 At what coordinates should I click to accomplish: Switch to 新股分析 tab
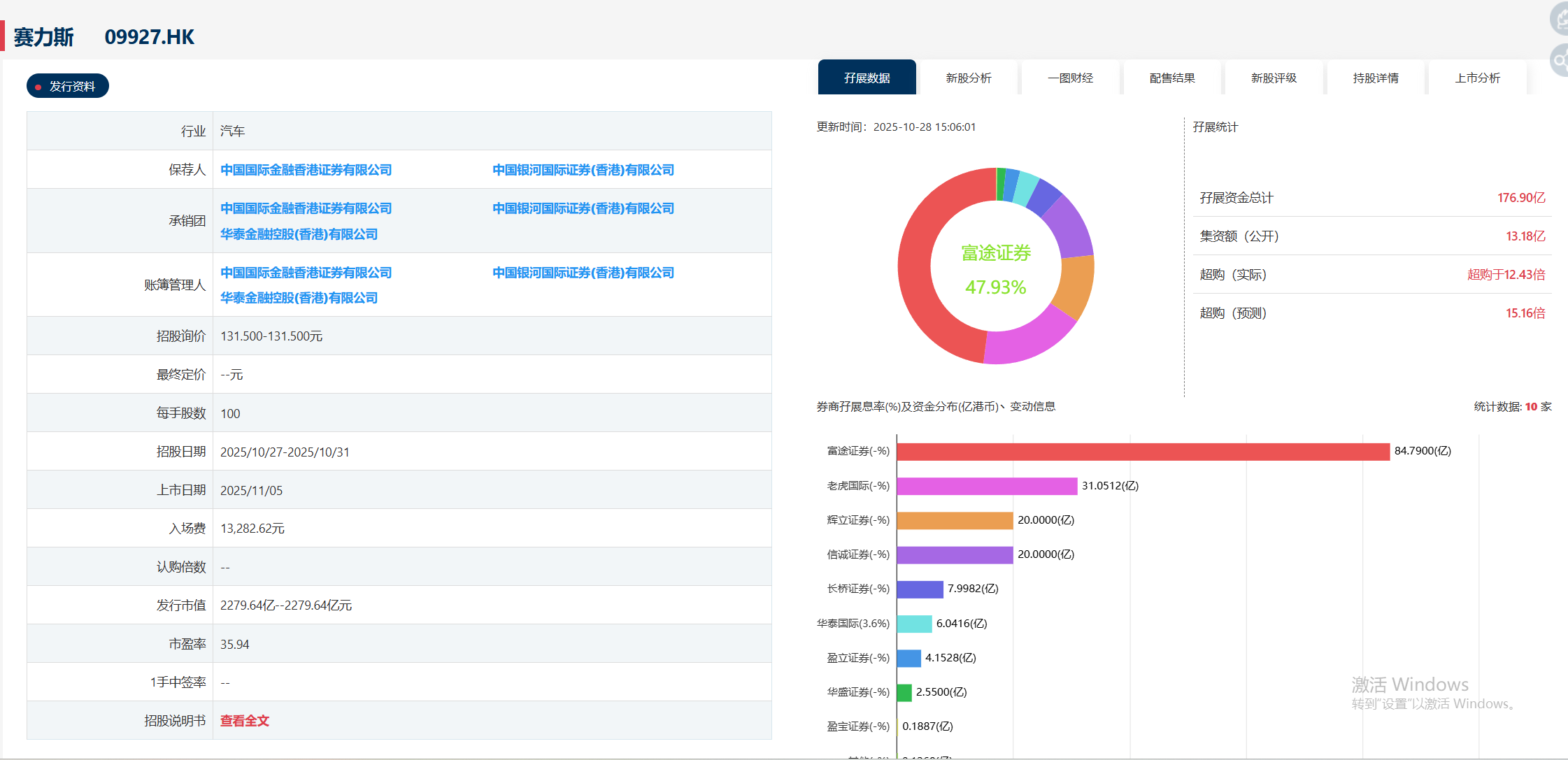pos(968,78)
